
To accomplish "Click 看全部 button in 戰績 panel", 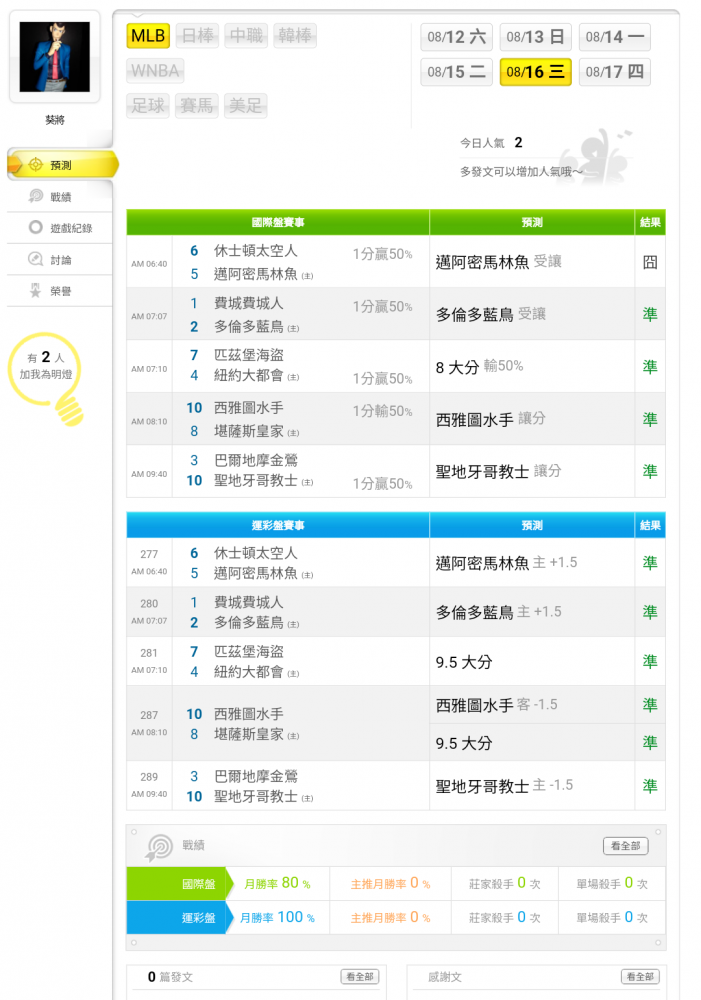I will click(x=625, y=846).
